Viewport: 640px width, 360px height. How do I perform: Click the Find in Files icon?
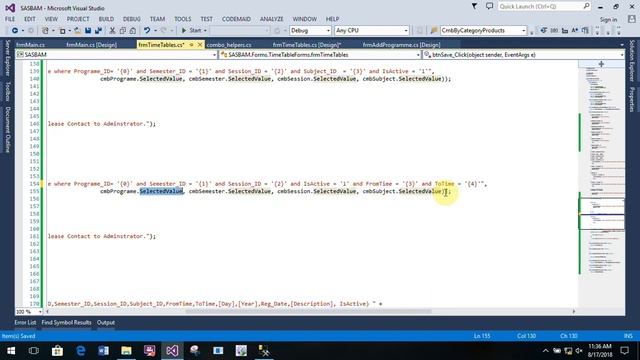434,31
